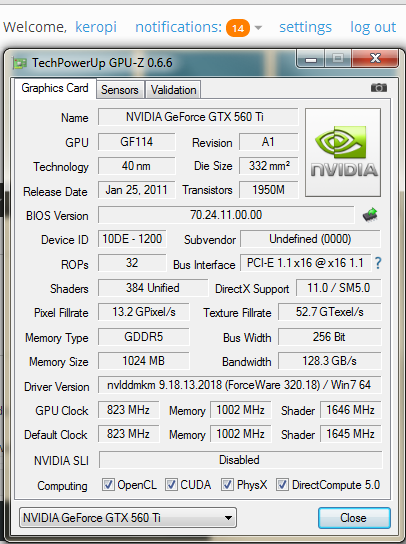Click the Shaders field 384 Unified
The image size is (406, 544).
coord(153,288)
